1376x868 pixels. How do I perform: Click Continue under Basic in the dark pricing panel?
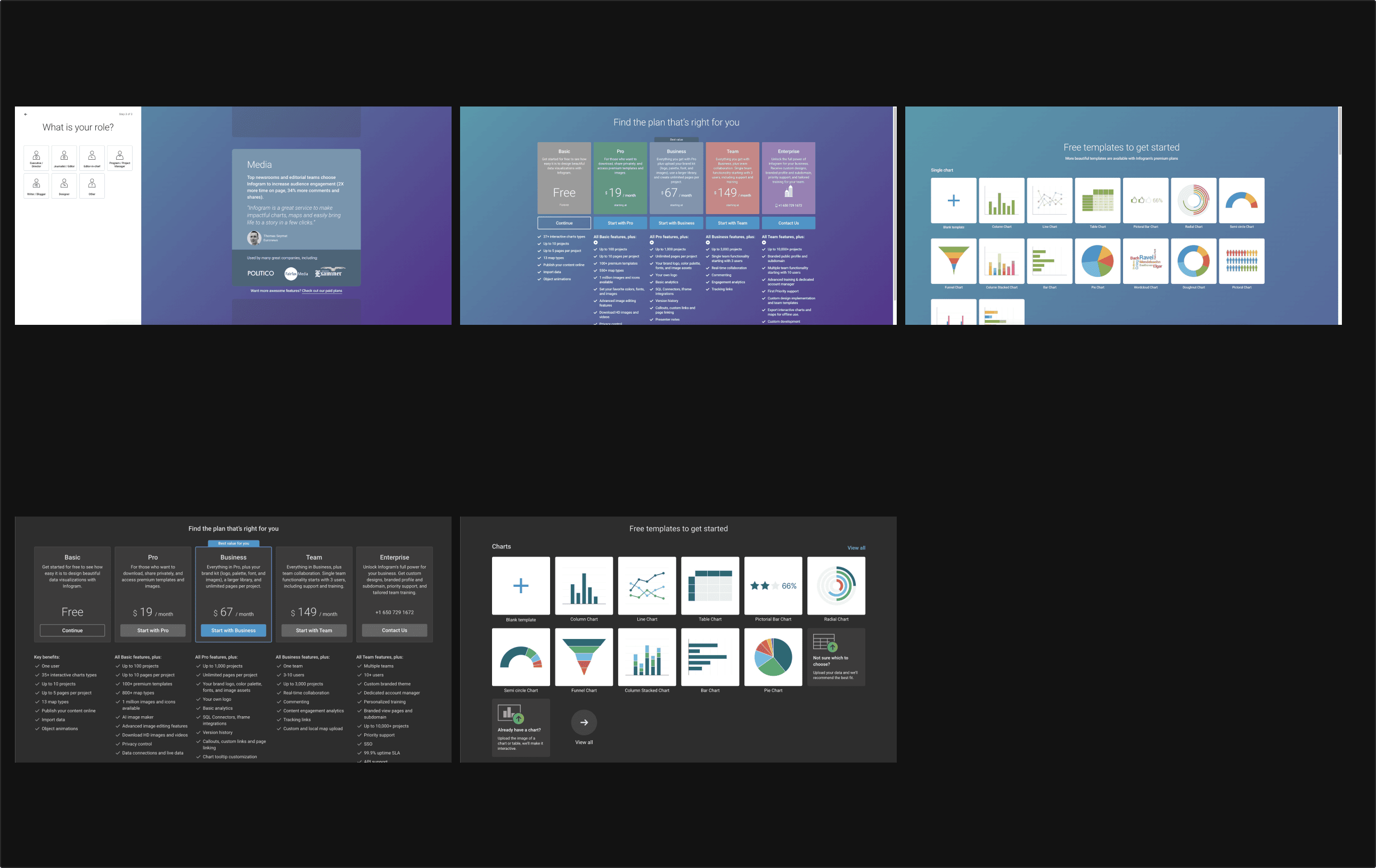(x=72, y=630)
